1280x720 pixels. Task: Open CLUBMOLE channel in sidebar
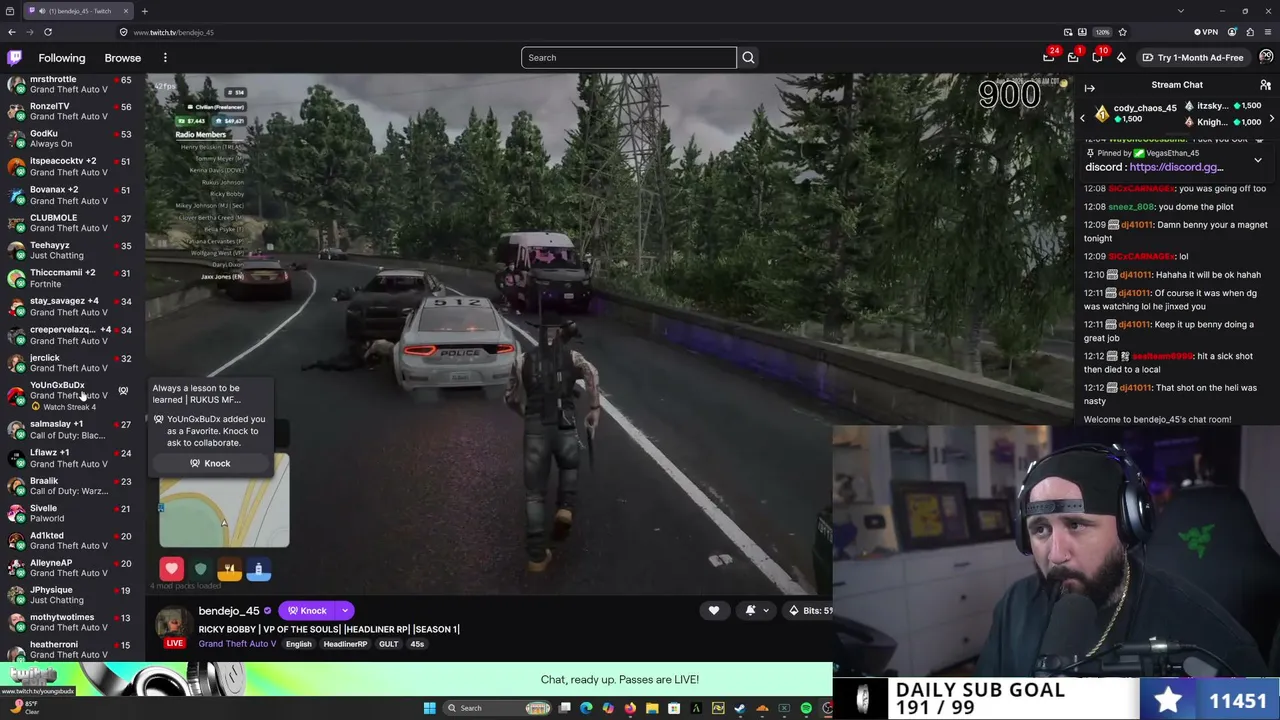point(70,222)
